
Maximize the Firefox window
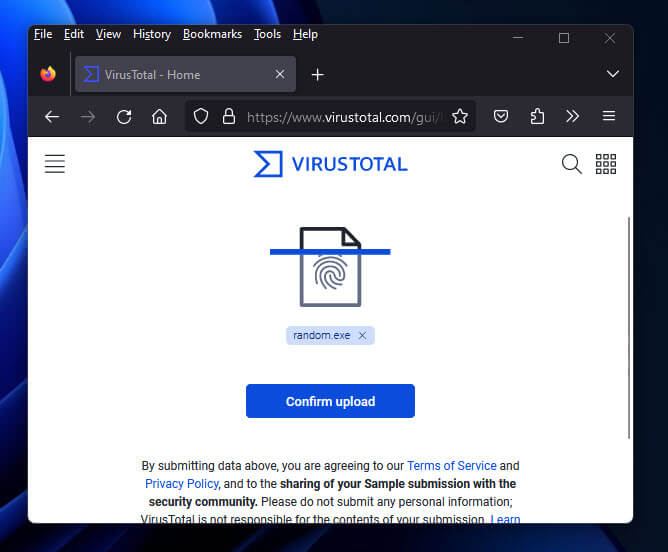tap(564, 38)
